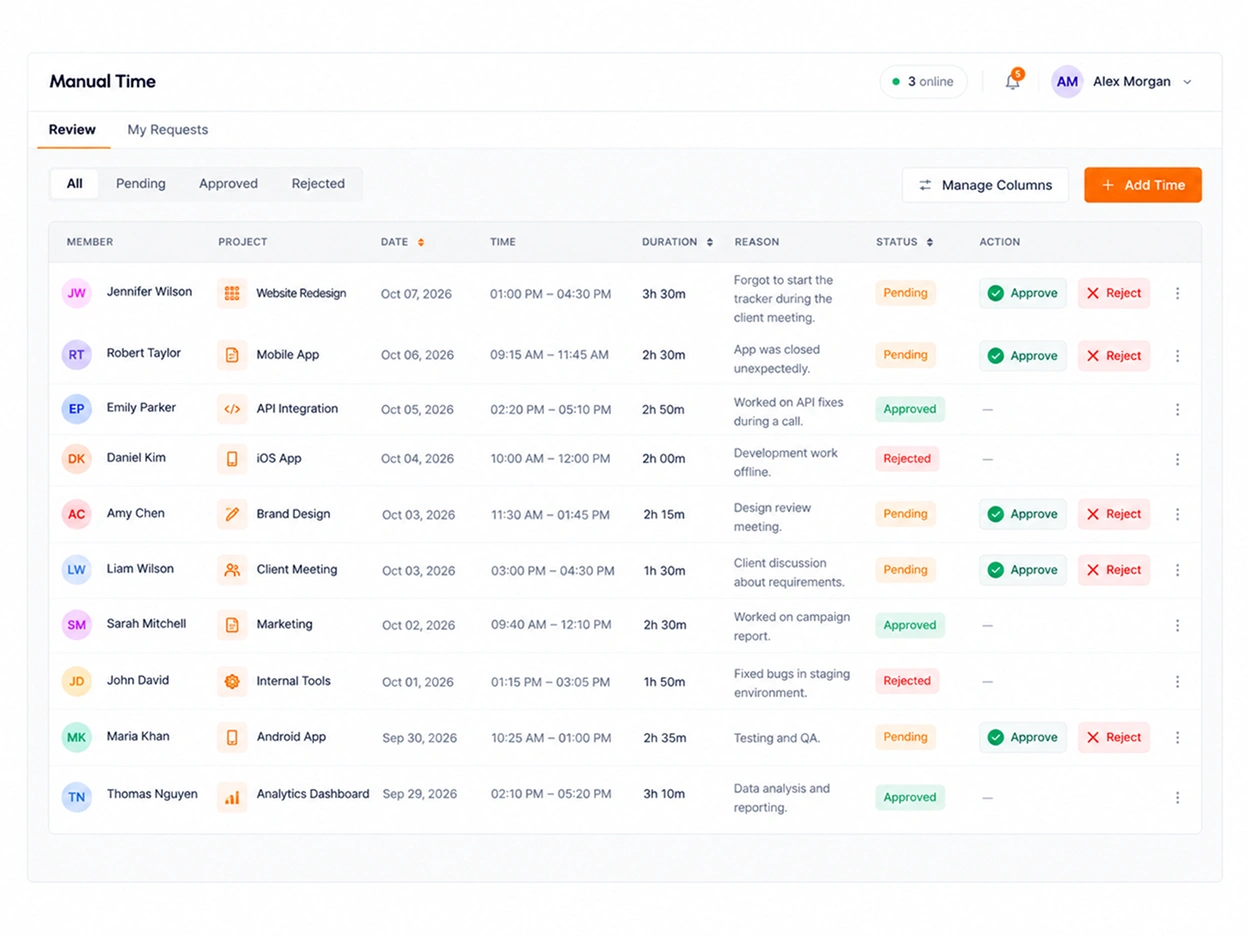Click the Add Time button
1248x936 pixels.
(1143, 185)
